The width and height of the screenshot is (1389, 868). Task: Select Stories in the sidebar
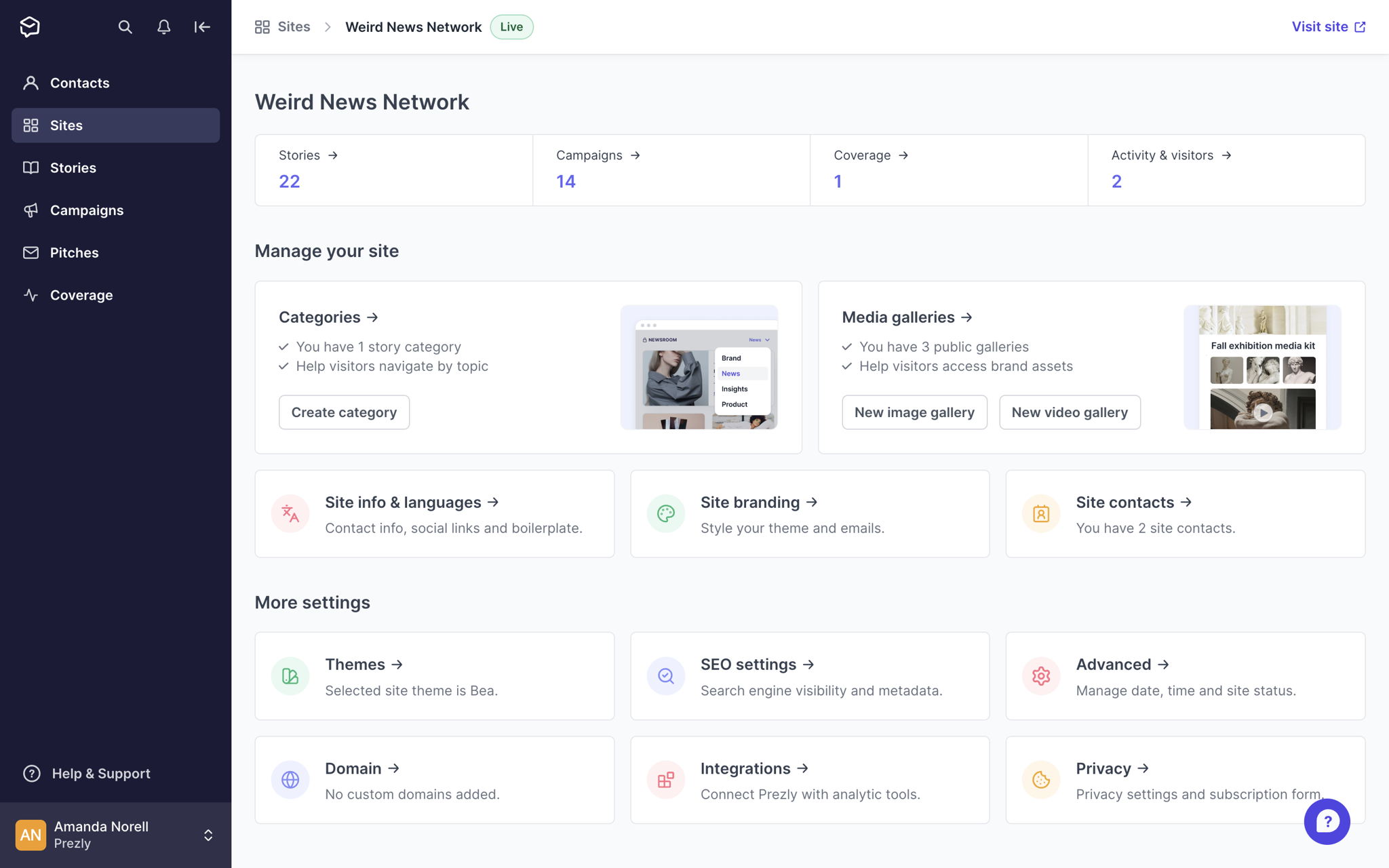115,167
